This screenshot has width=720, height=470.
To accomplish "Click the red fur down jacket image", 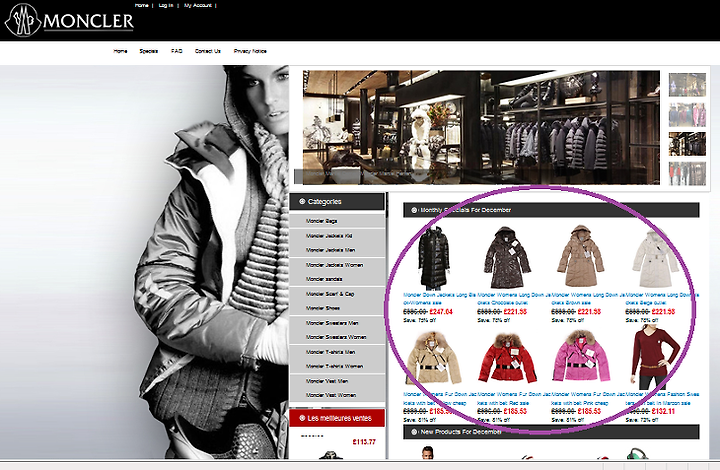I will (507, 358).
